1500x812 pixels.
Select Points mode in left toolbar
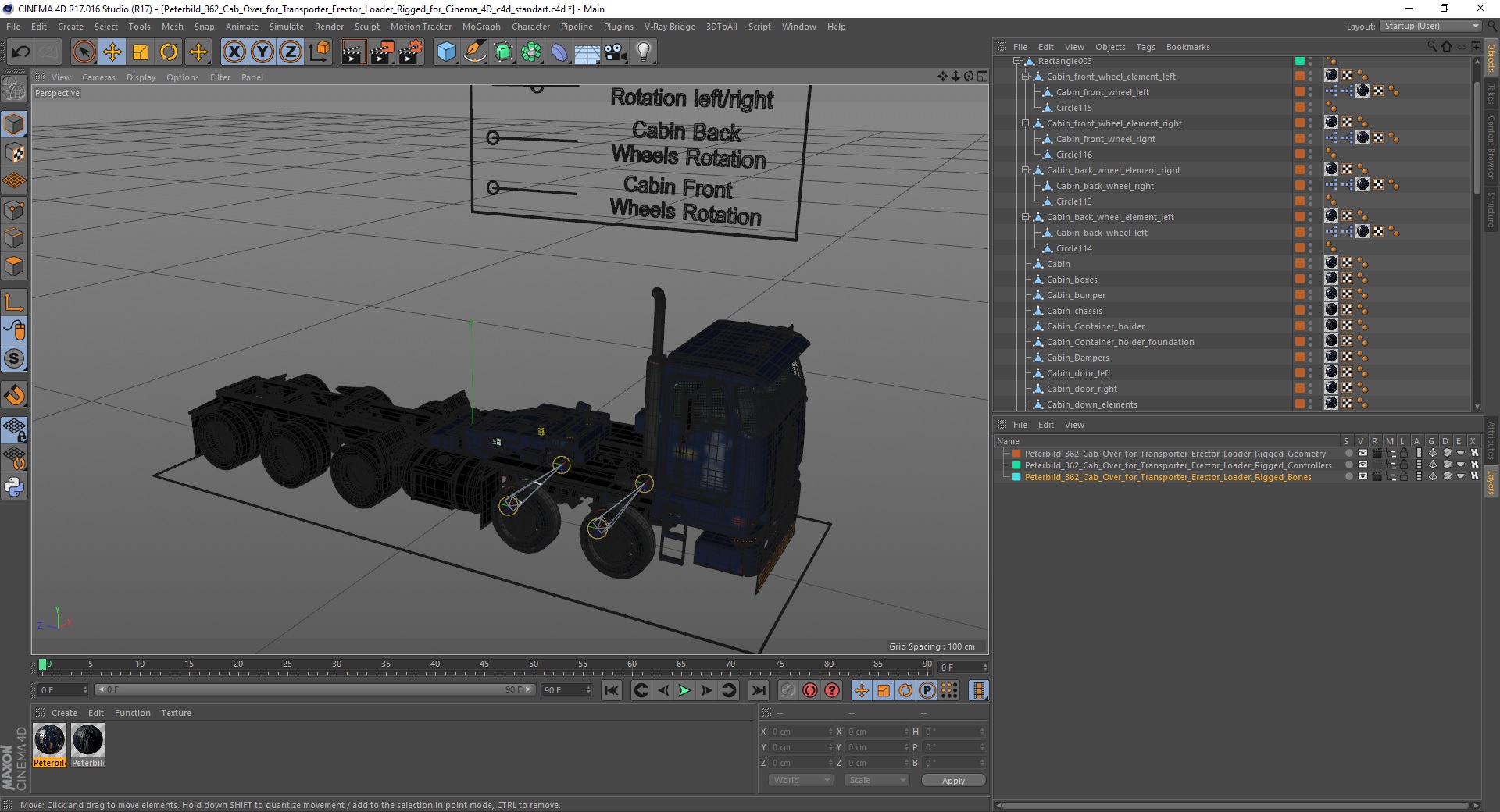[x=14, y=210]
